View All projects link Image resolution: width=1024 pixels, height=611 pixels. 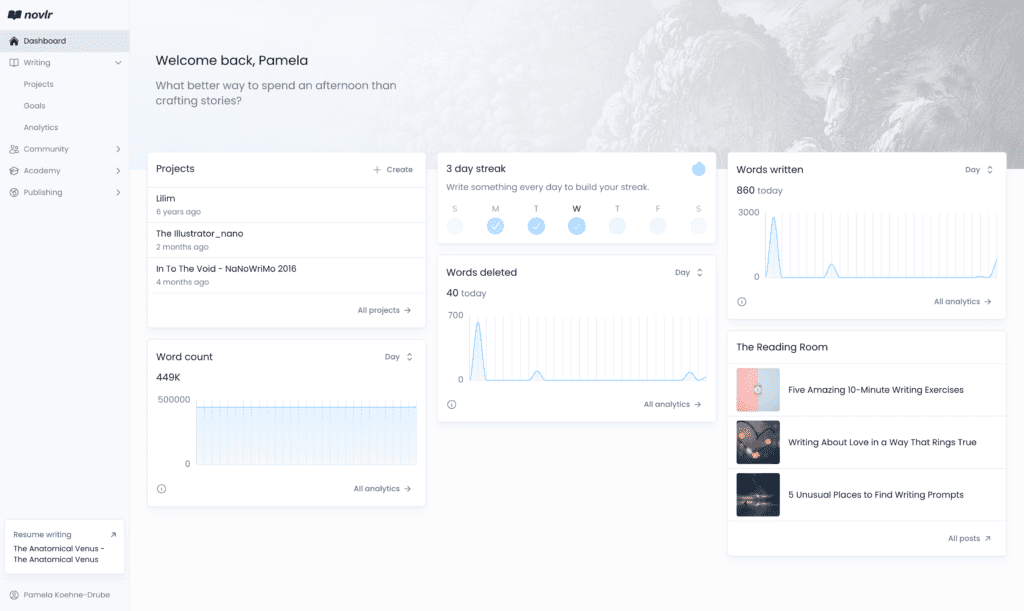pyautogui.click(x=384, y=310)
